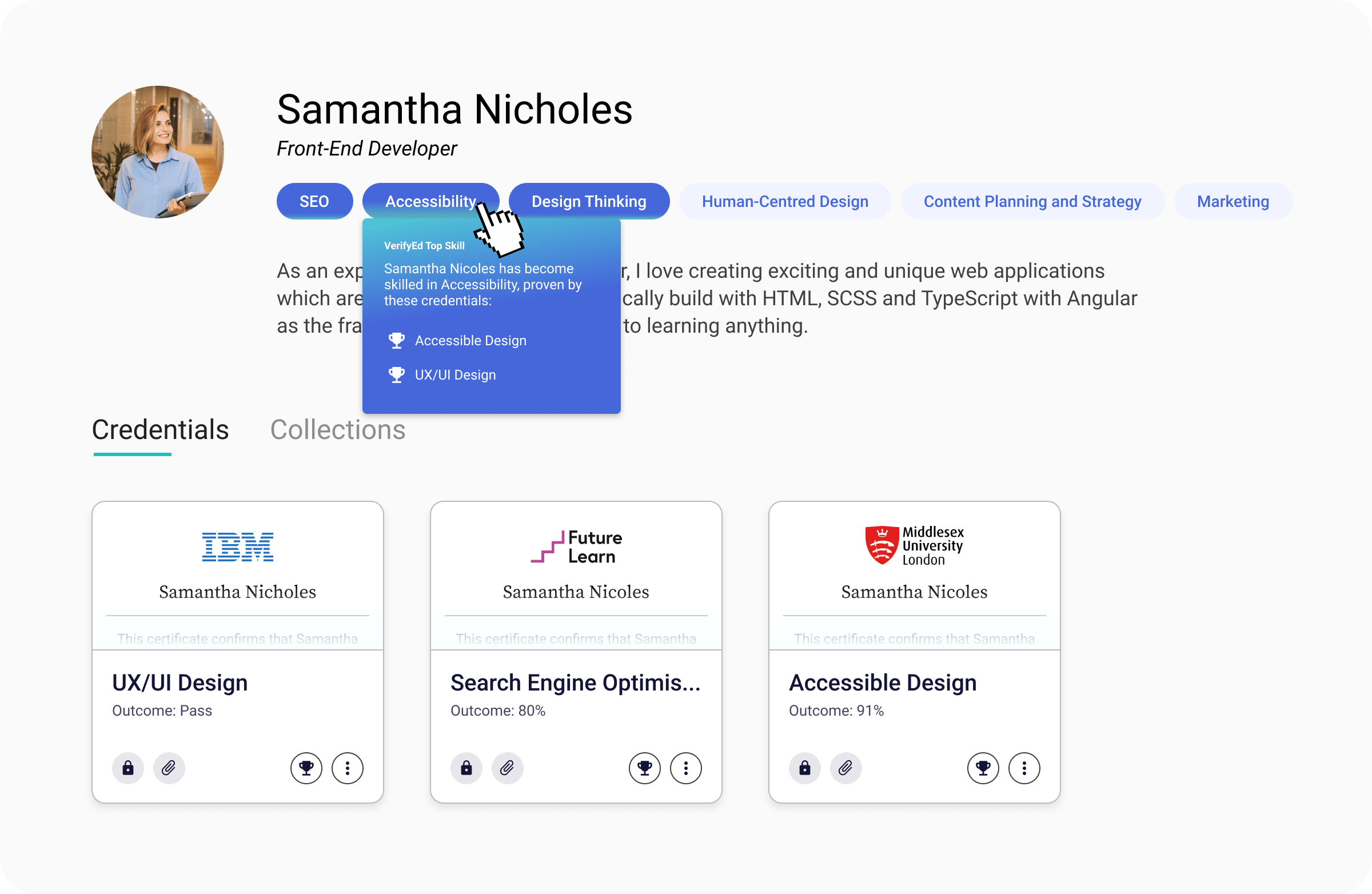Click the trophy icon on UX/UI Design card
The height and width of the screenshot is (894, 1372).
(306, 768)
